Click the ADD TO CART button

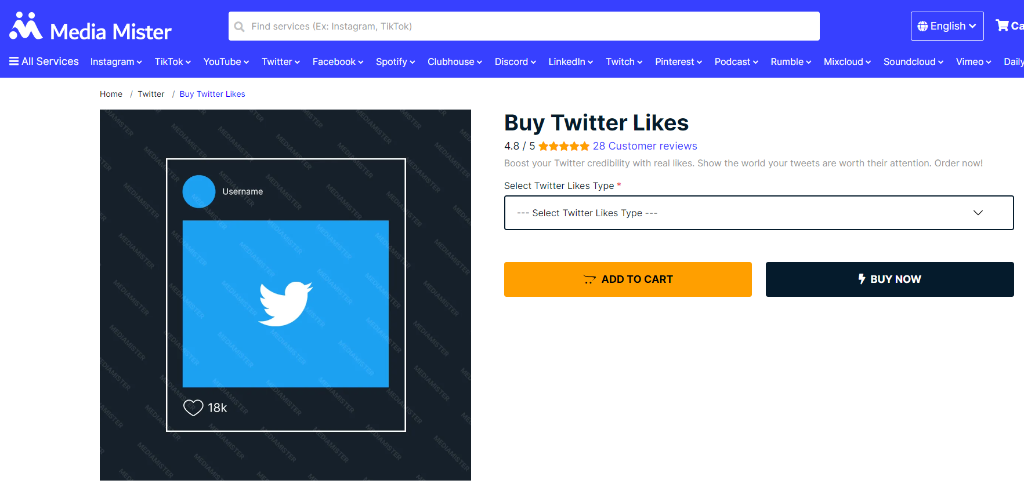(628, 279)
